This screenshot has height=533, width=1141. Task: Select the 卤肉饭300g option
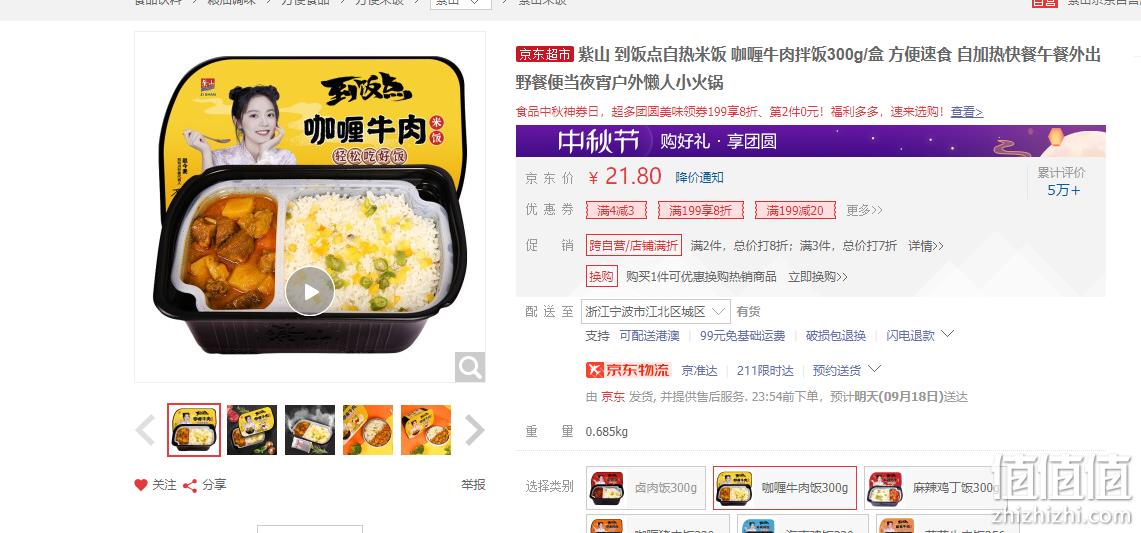[646, 488]
